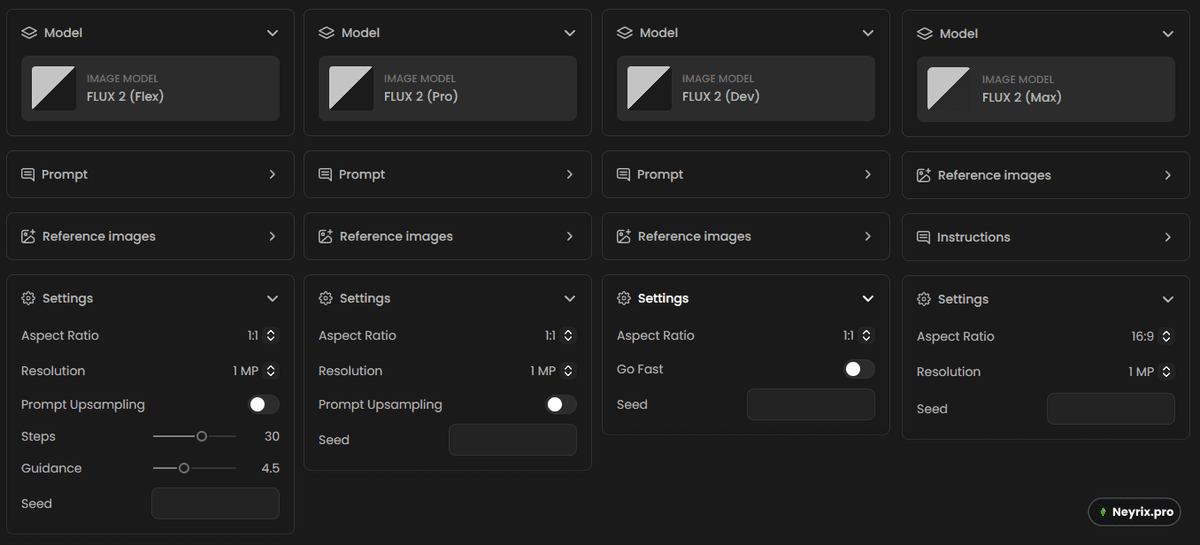Collapse the Model section of FLUX 2 (Flex)
Screen dimensions: 1200x545
[272, 33]
